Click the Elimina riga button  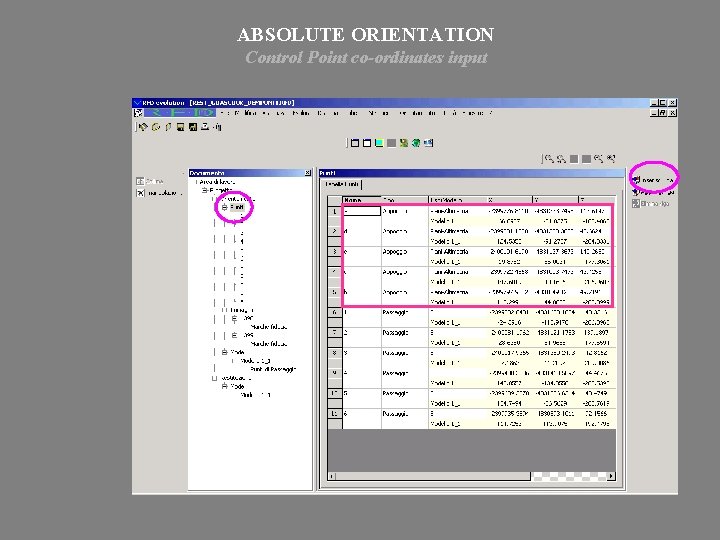click(651, 203)
